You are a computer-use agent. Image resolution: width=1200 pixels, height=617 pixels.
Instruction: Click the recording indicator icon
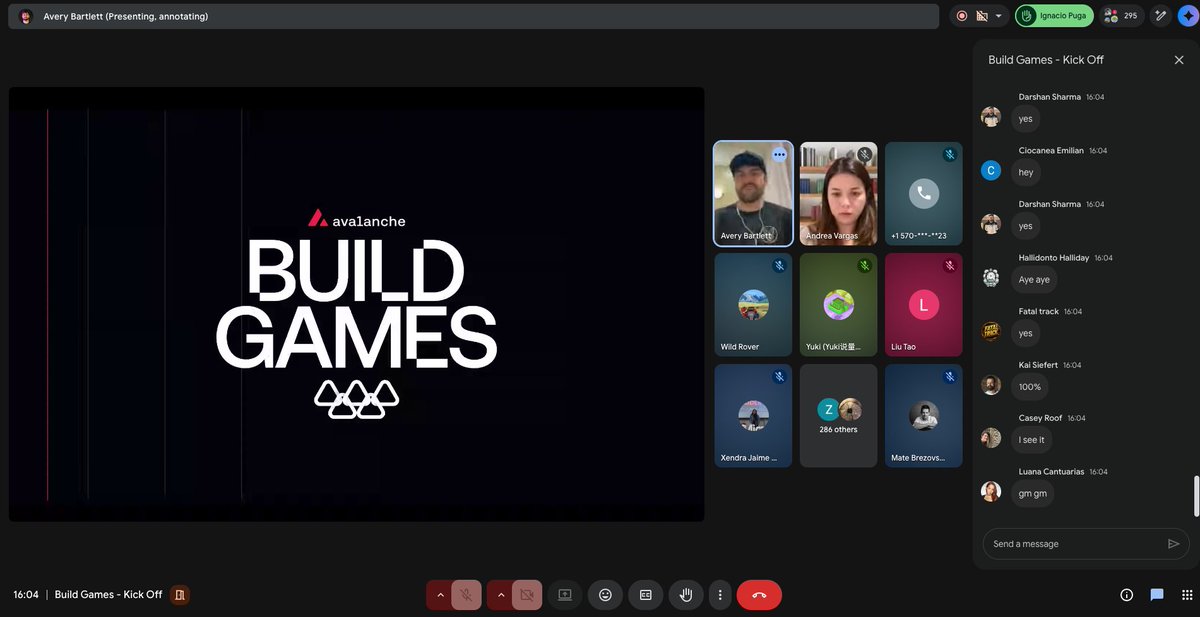[962, 16]
